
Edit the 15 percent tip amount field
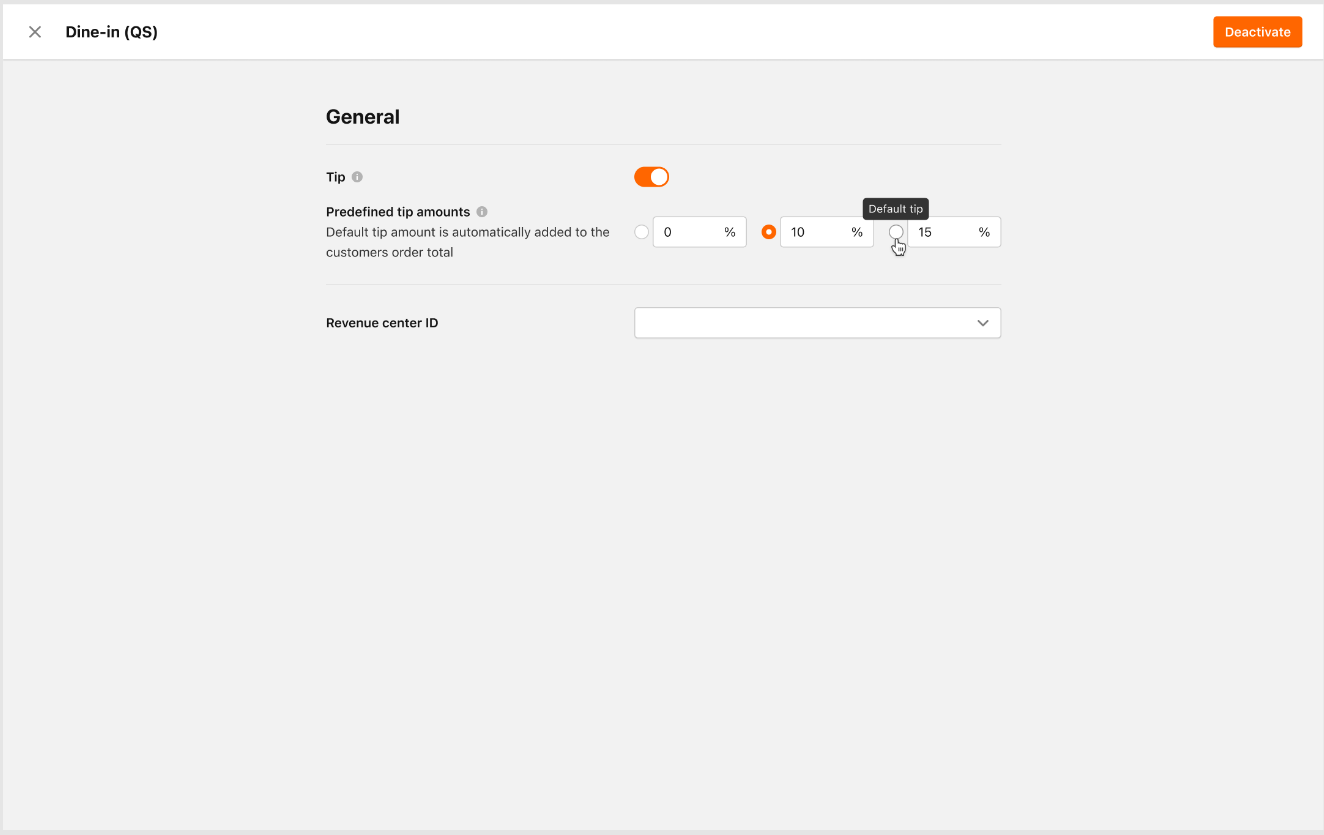[954, 232]
